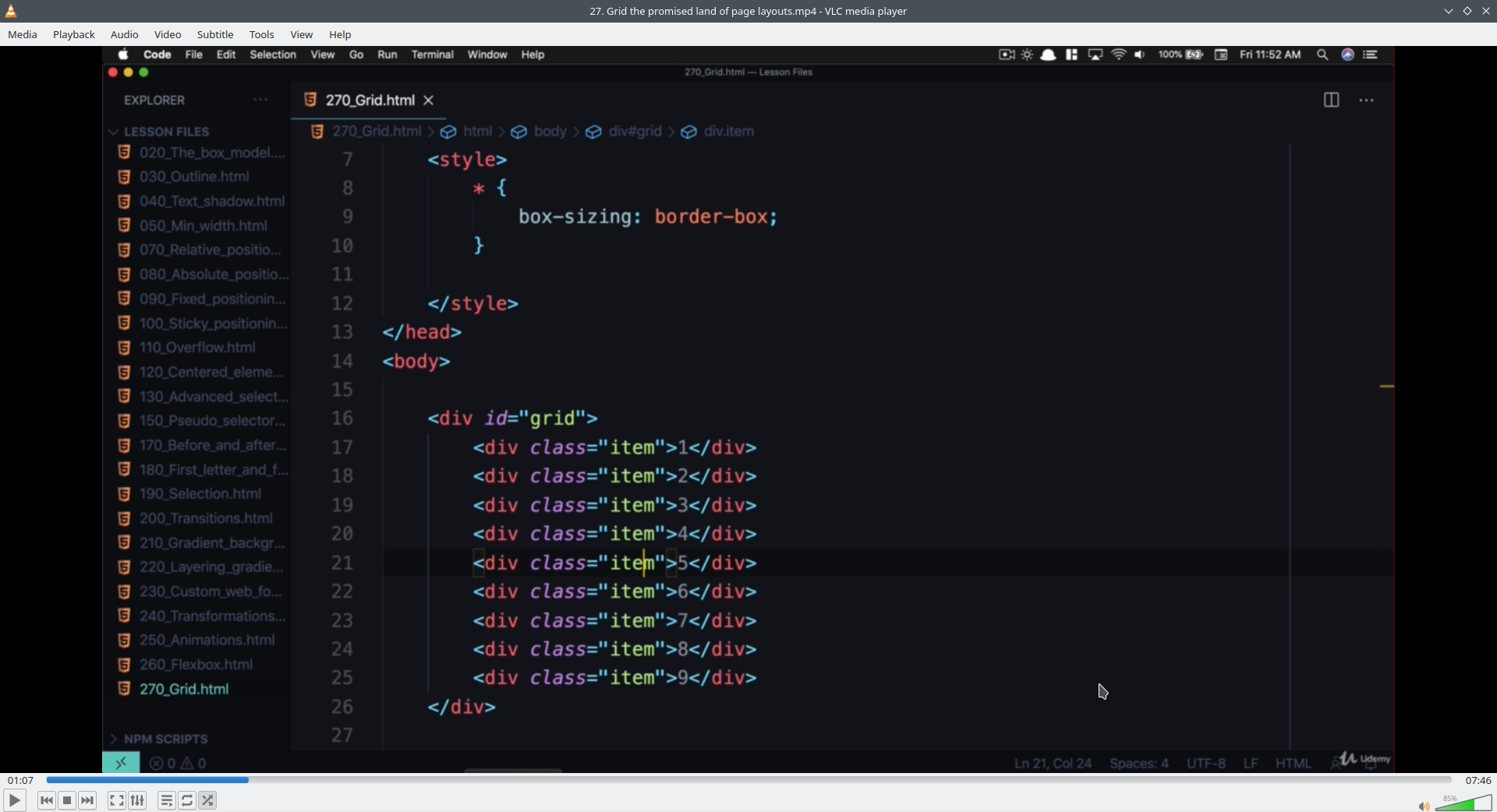Click the red close dot on VS Code window
Image resolution: width=1497 pixels, height=812 pixels.
(112, 72)
